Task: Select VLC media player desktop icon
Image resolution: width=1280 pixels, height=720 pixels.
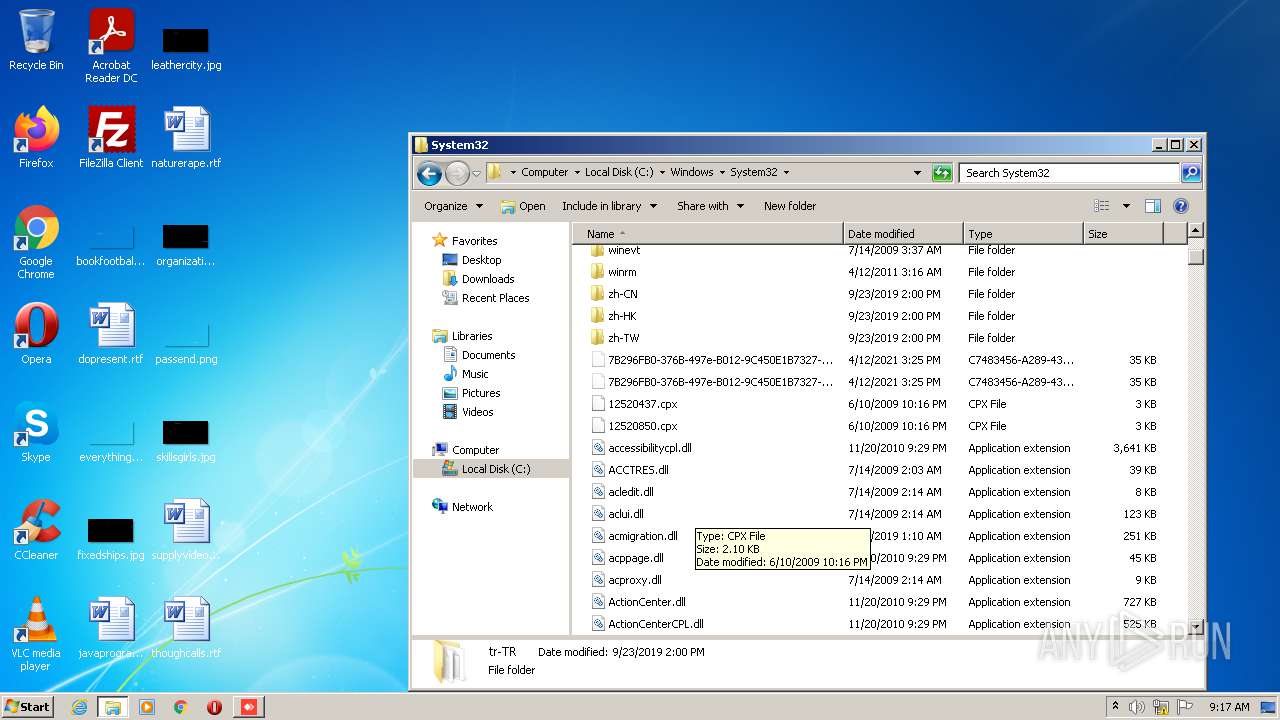Action: click(x=36, y=635)
